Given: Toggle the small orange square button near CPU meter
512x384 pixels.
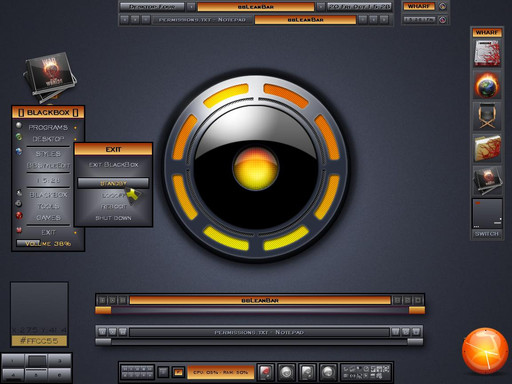Looking at the screenshot, I should (x=178, y=372).
